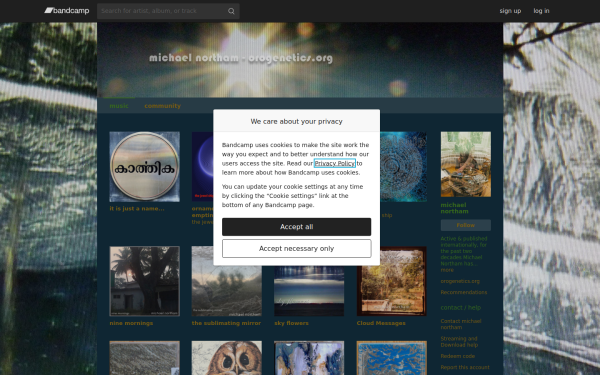
Task: Expand bio with the more link
Action: pyautogui.click(x=447, y=270)
